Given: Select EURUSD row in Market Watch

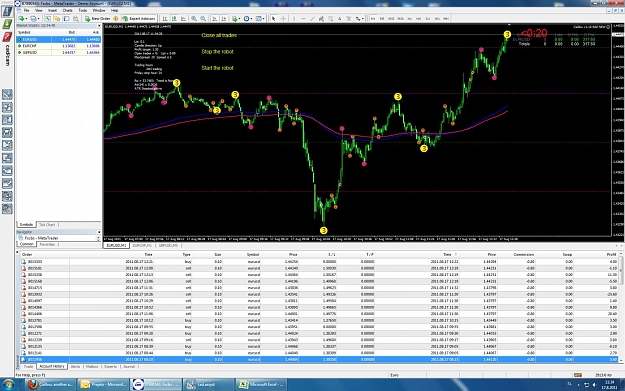Looking at the screenshot, I should 59,39.
